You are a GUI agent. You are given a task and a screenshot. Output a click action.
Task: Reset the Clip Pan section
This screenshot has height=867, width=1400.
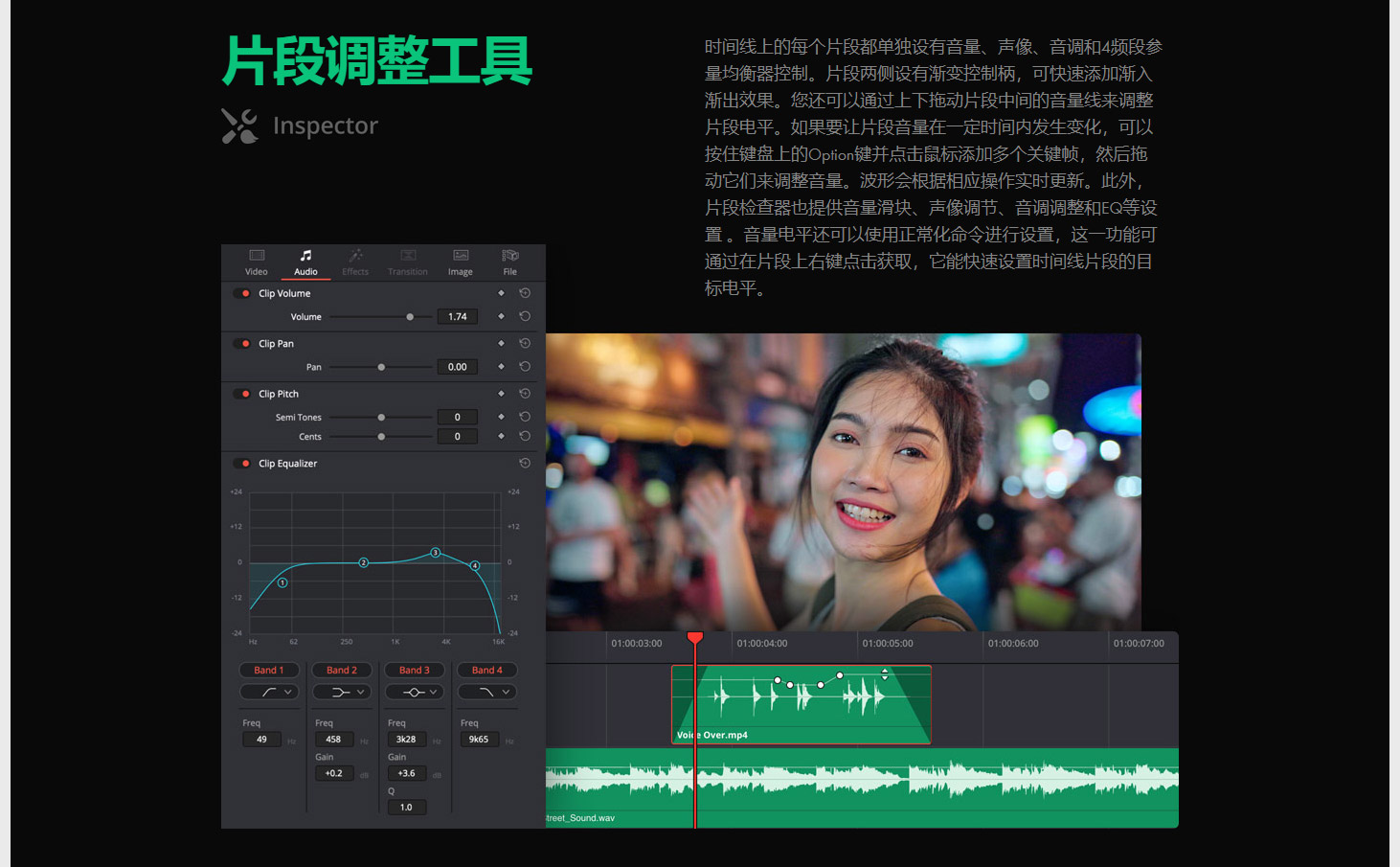click(x=525, y=343)
